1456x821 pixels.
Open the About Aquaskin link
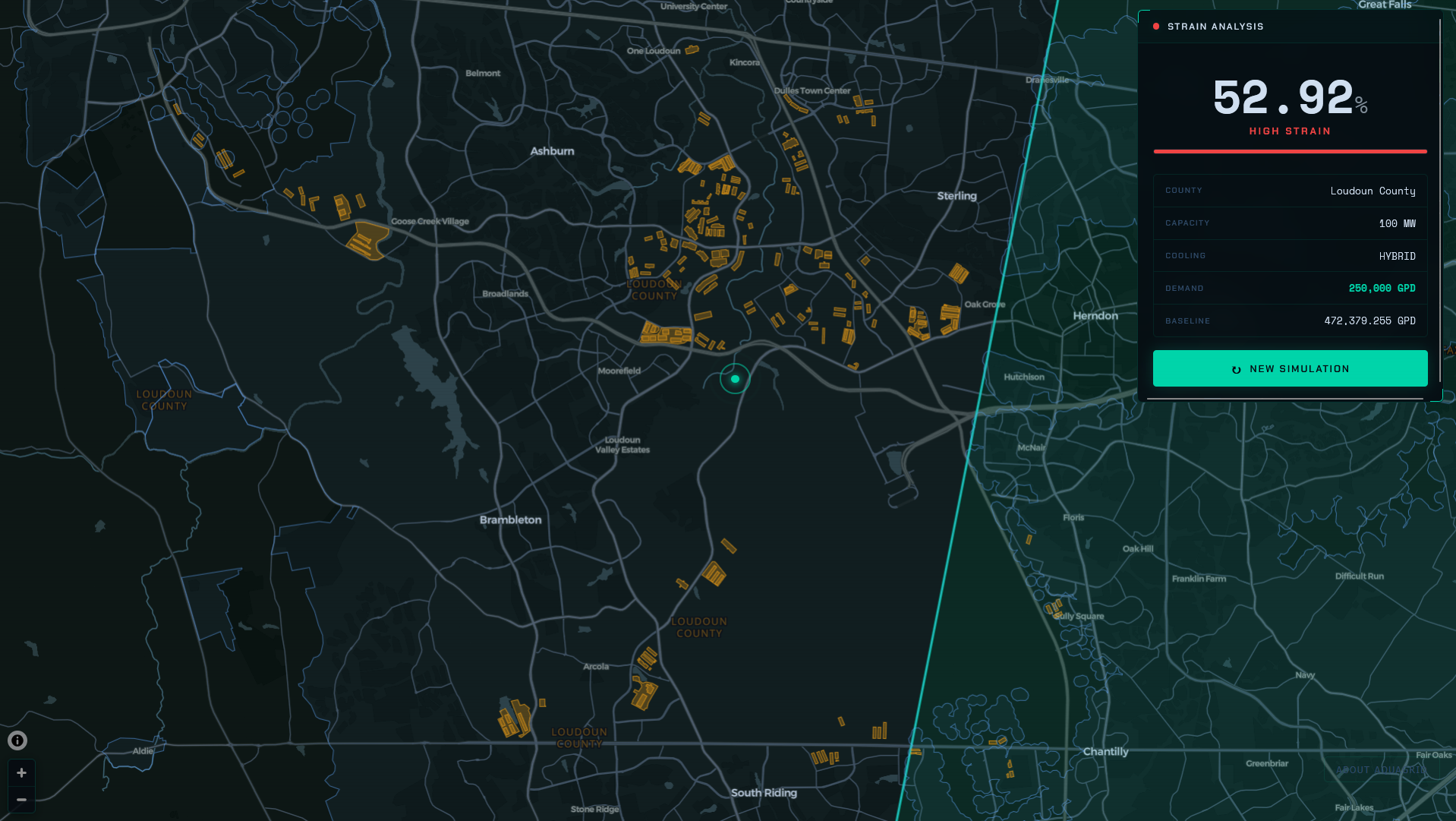click(1380, 770)
